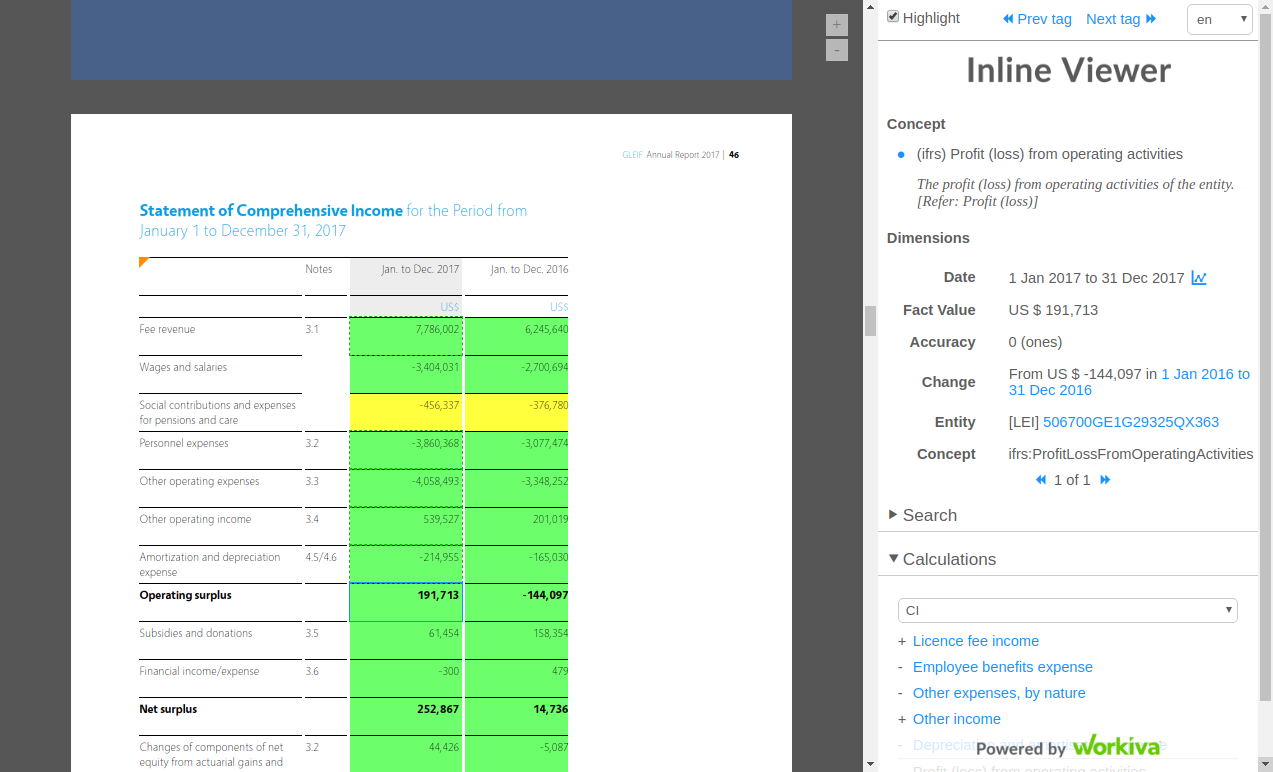Select Operating surplus 2017 value 191,713 in table
The image size is (1273, 772).
click(406, 603)
